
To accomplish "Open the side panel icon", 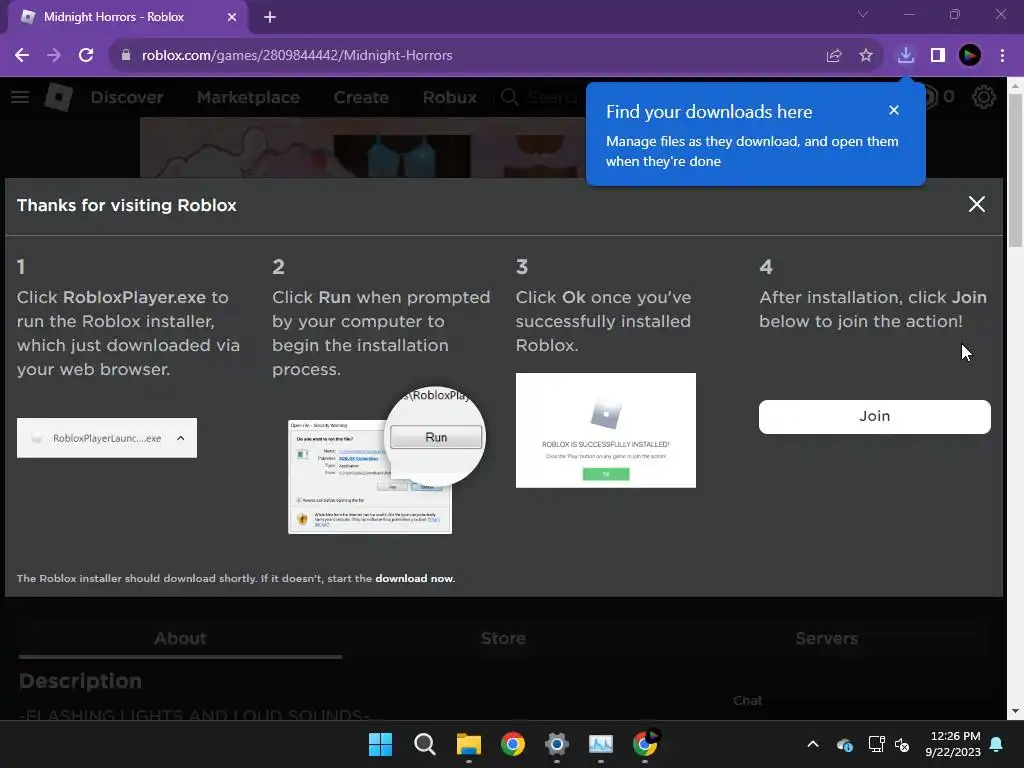I will 938,56.
